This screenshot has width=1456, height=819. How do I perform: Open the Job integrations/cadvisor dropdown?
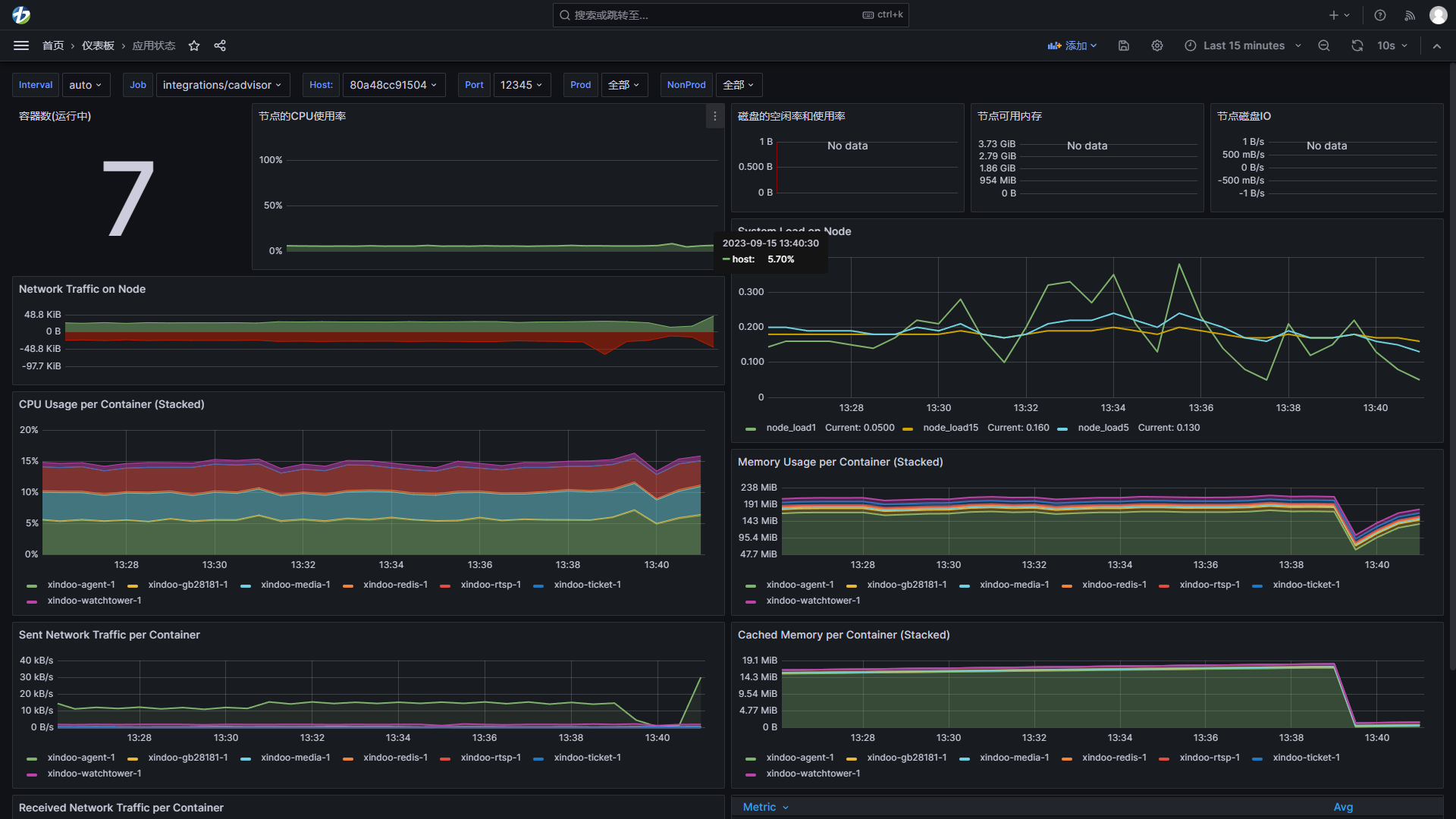click(222, 85)
